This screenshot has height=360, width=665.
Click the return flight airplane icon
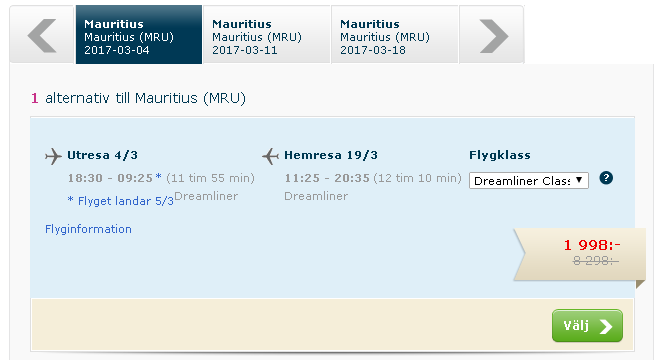[x=271, y=156]
